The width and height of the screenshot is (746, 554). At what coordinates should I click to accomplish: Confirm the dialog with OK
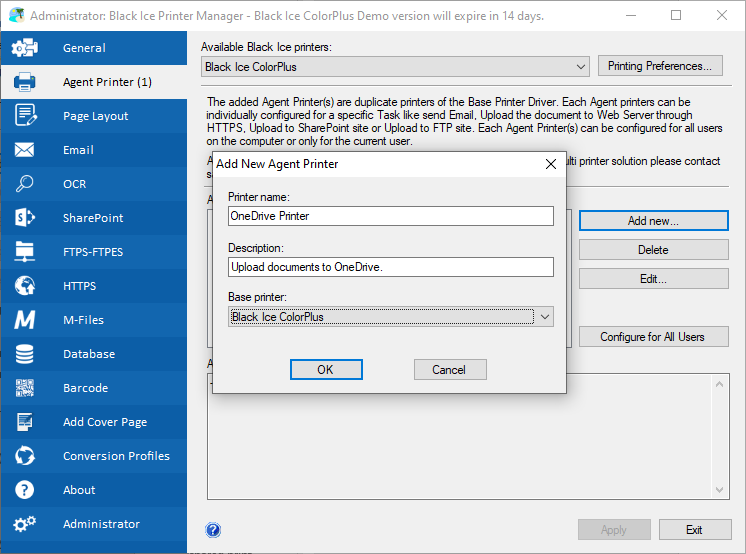325,370
